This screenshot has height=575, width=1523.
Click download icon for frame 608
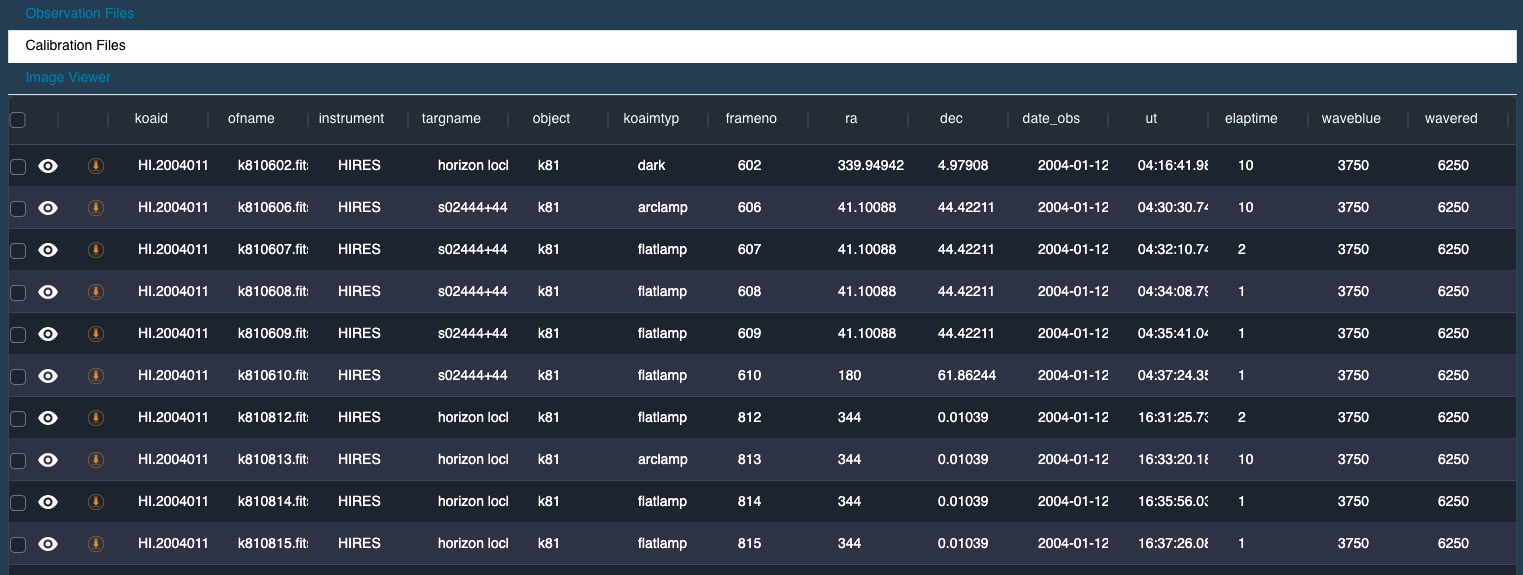coord(96,292)
